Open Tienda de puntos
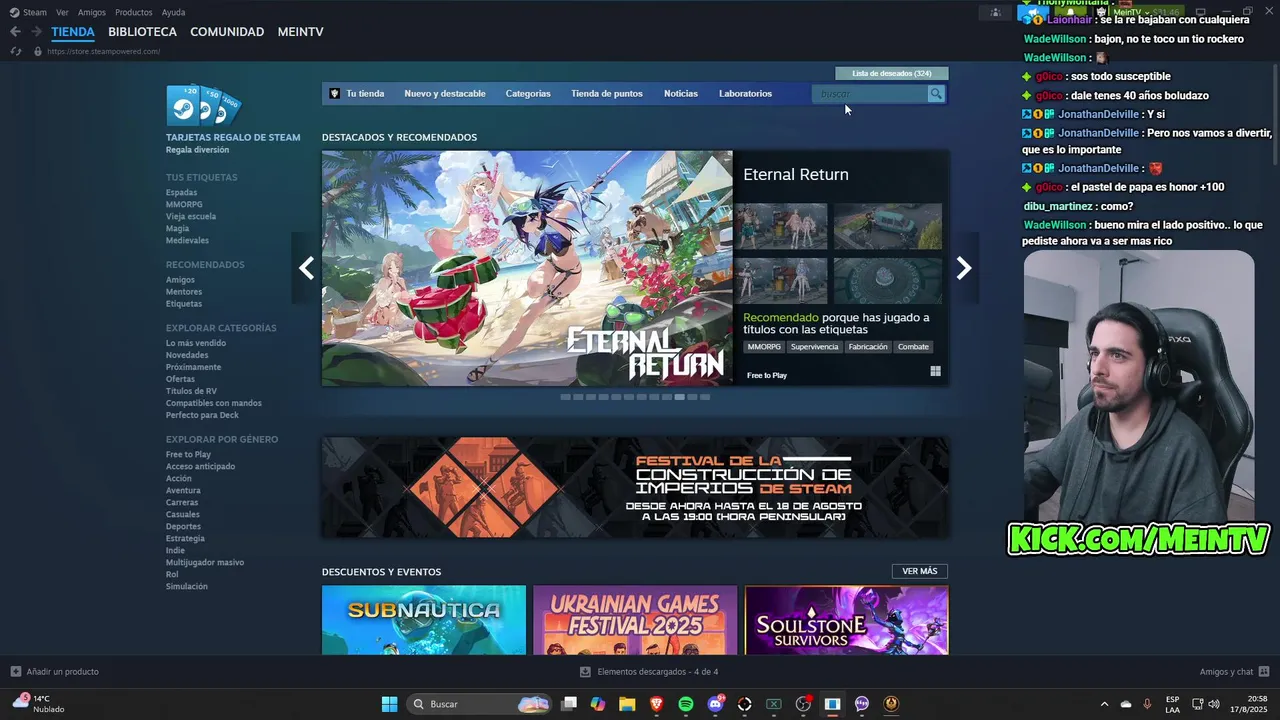The height and width of the screenshot is (720, 1280). tap(607, 94)
